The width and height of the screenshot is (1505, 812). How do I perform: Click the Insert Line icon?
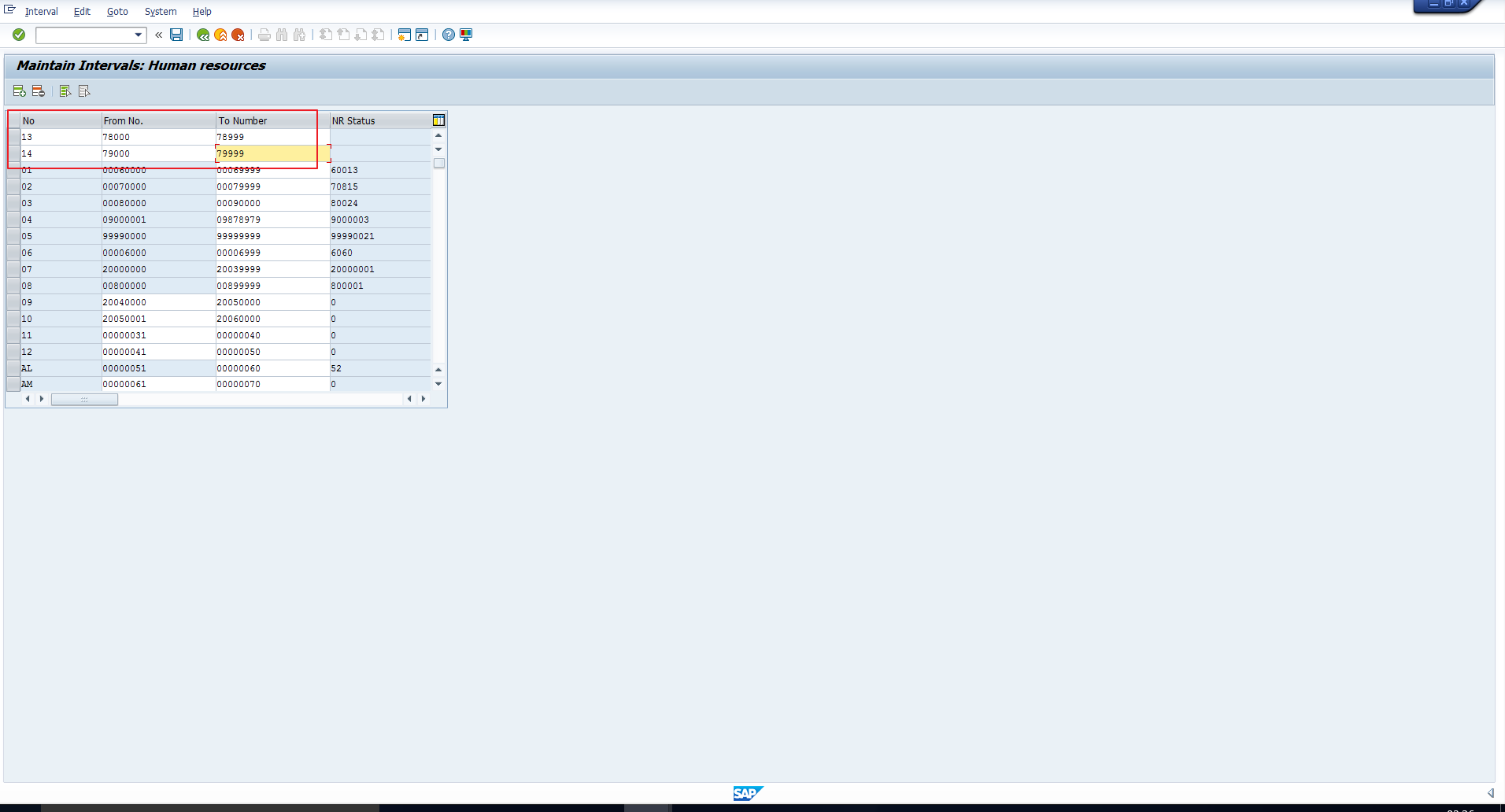click(20, 91)
